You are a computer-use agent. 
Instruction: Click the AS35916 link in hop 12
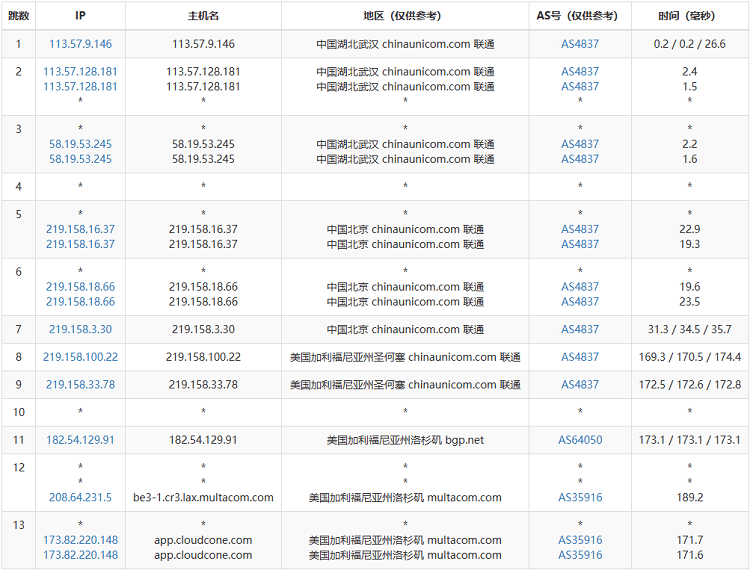580,497
